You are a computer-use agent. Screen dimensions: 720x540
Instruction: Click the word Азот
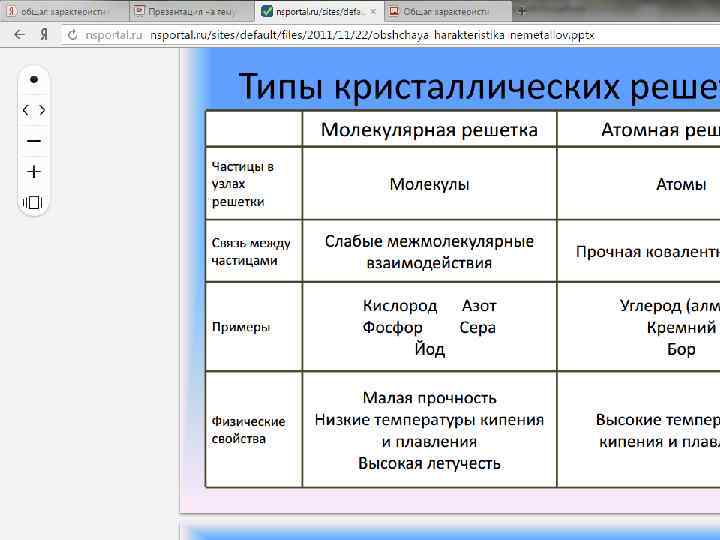(x=479, y=305)
